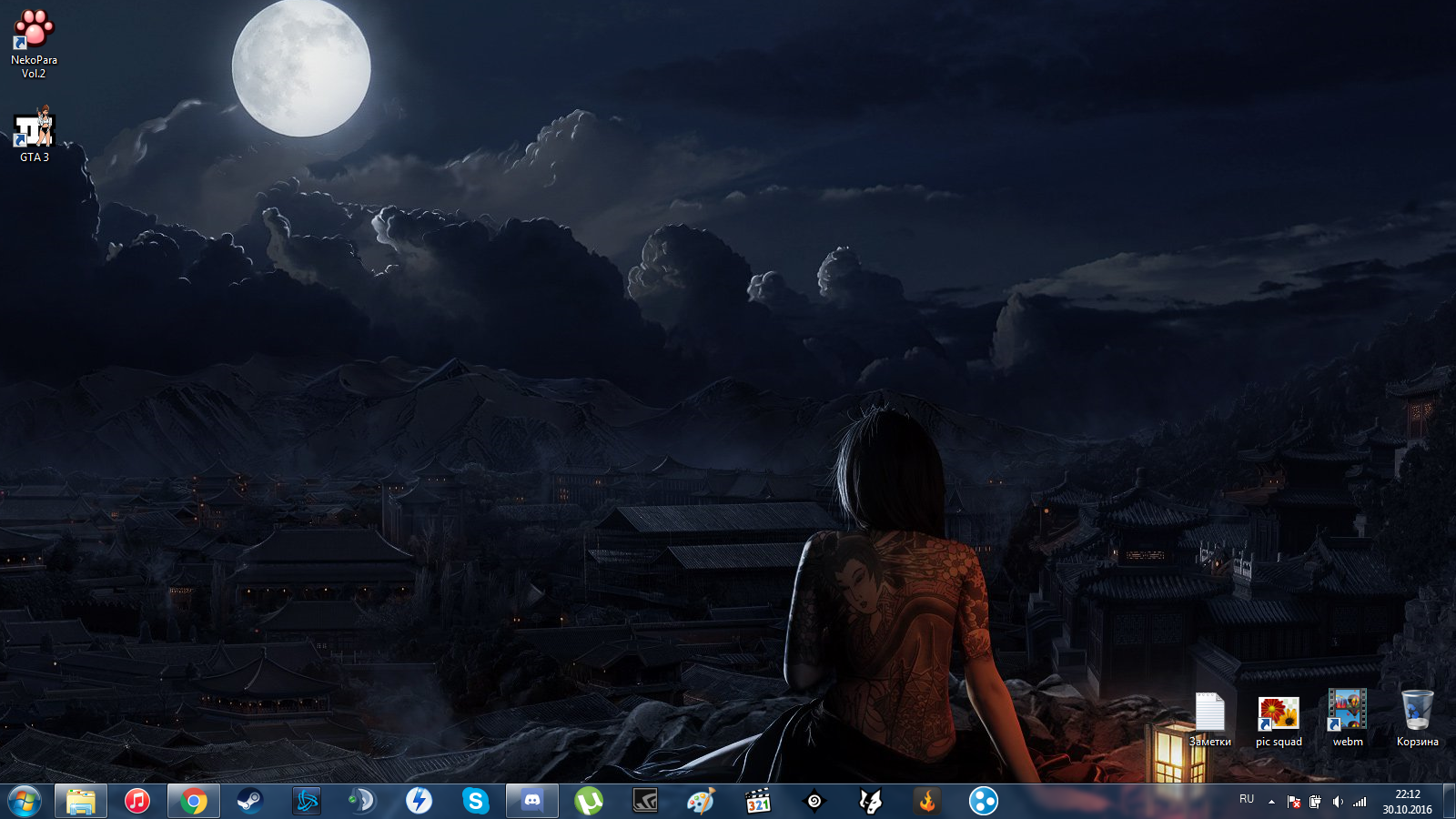Open the volume speaker tray icon
The image size is (1456, 819).
click(x=1337, y=802)
